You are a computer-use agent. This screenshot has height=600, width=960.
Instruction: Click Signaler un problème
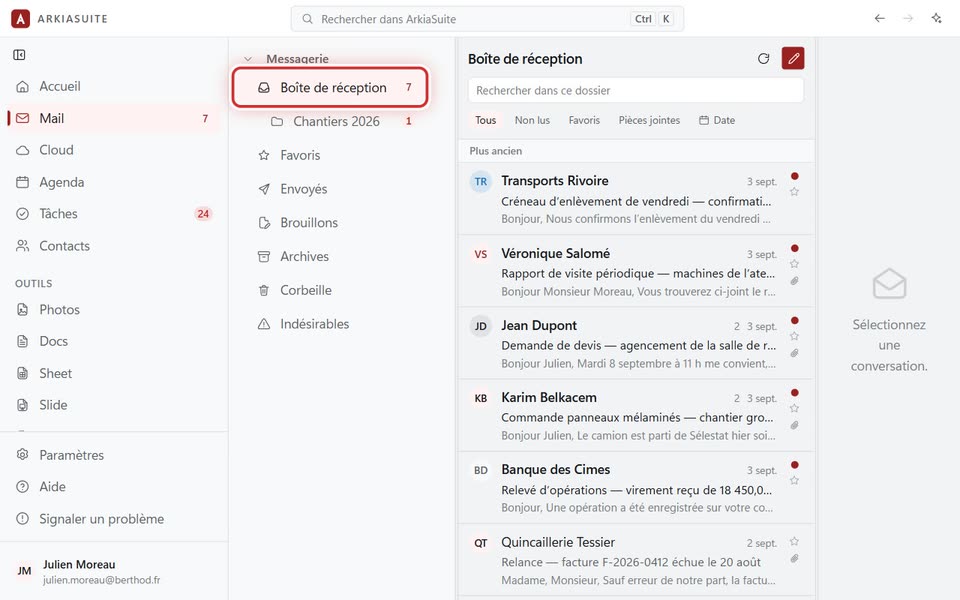[x=114, y=519]
